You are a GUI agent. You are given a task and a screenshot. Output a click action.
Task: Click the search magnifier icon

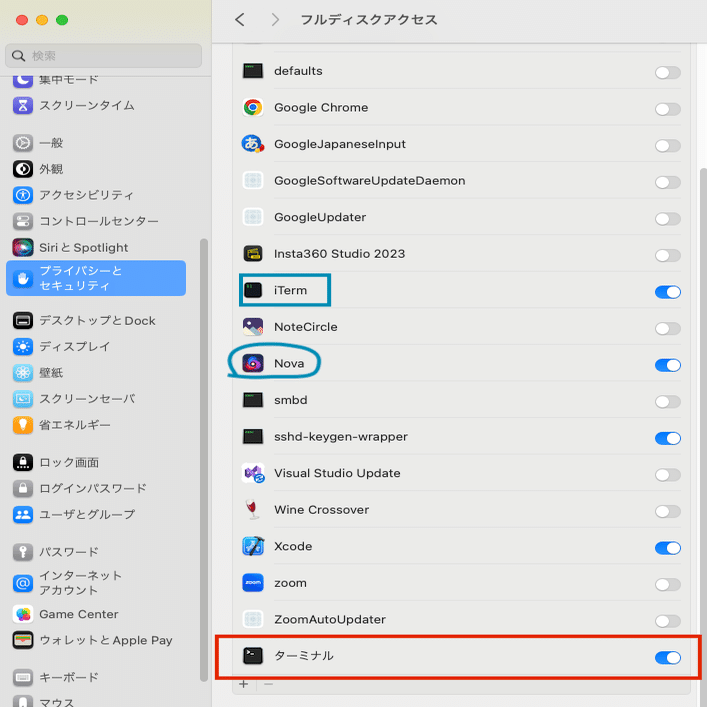click(18, 56)
